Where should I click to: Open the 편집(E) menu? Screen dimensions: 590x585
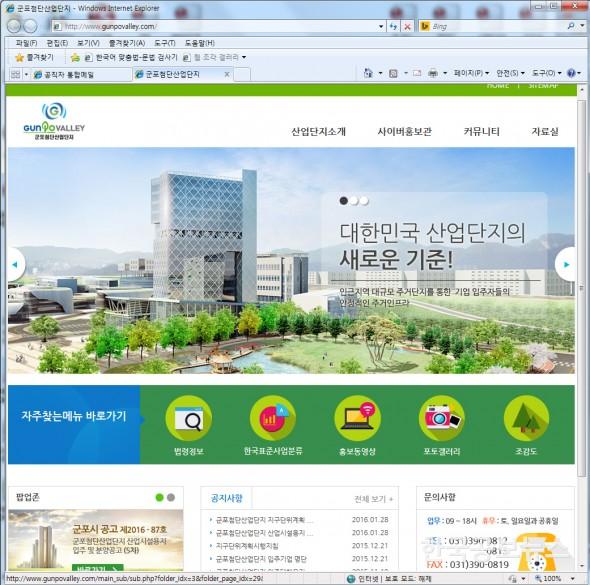tap(57, 43)
